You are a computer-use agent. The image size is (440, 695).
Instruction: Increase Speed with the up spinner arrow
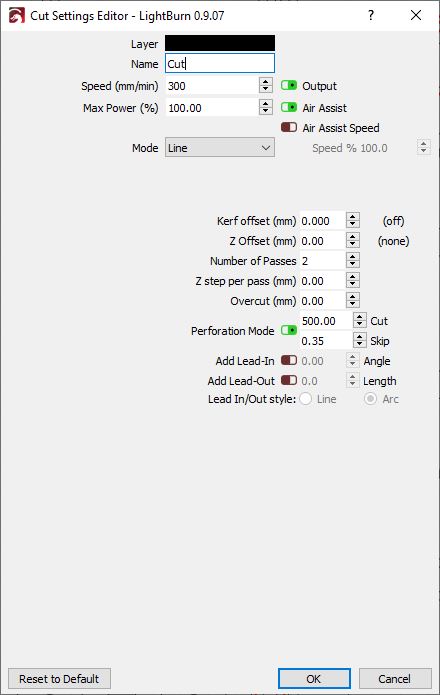pos(265,82)
